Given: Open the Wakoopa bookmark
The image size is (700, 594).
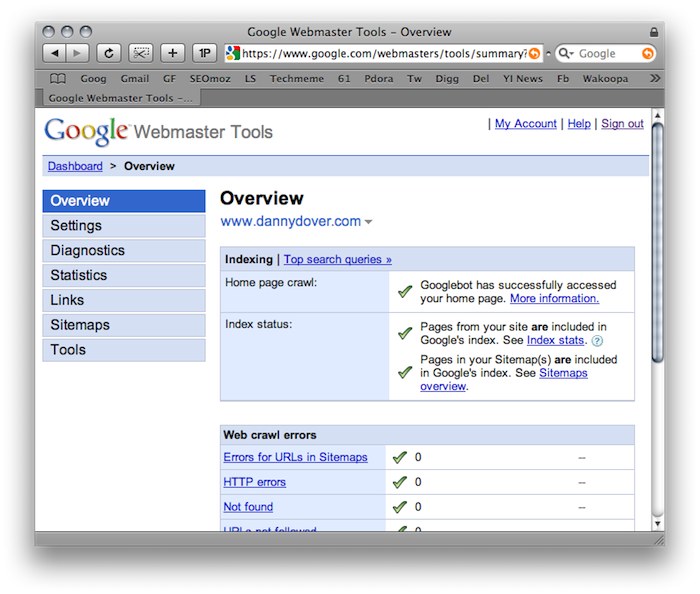Looking at the screenshot, I should coord(605,79).
